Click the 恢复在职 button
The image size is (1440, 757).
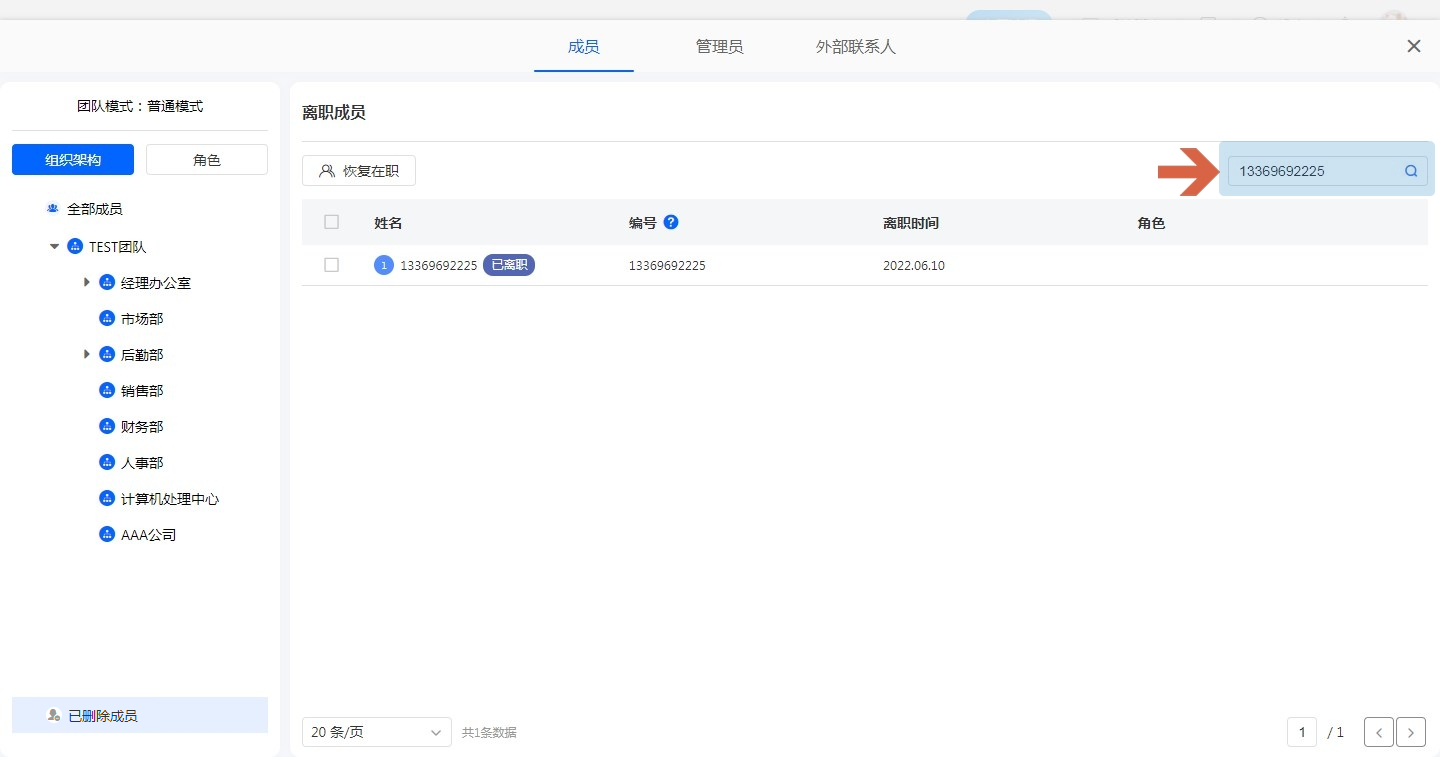tap(359, 171)
